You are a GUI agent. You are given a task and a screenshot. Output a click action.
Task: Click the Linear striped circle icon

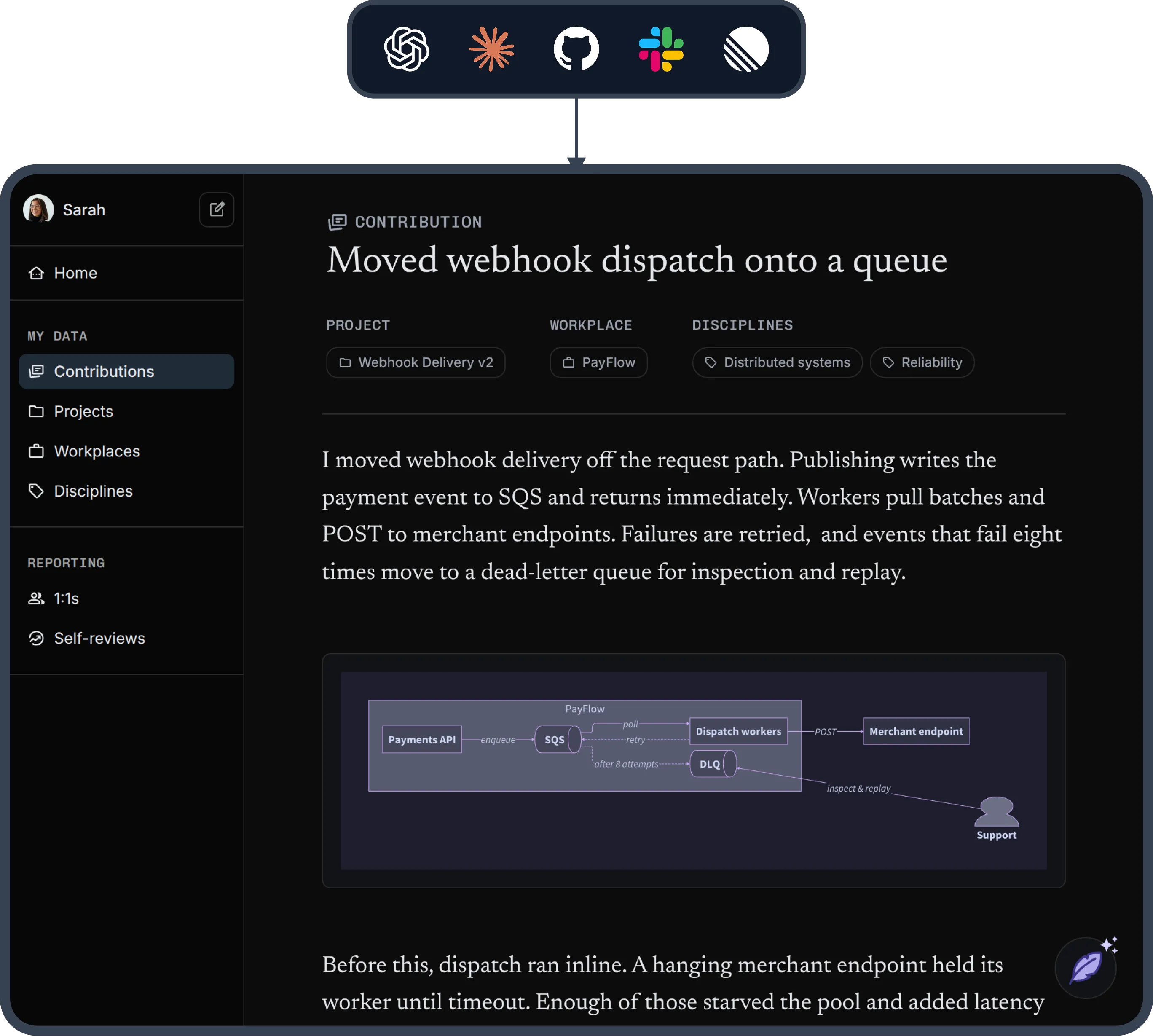[x=746, y=49]
